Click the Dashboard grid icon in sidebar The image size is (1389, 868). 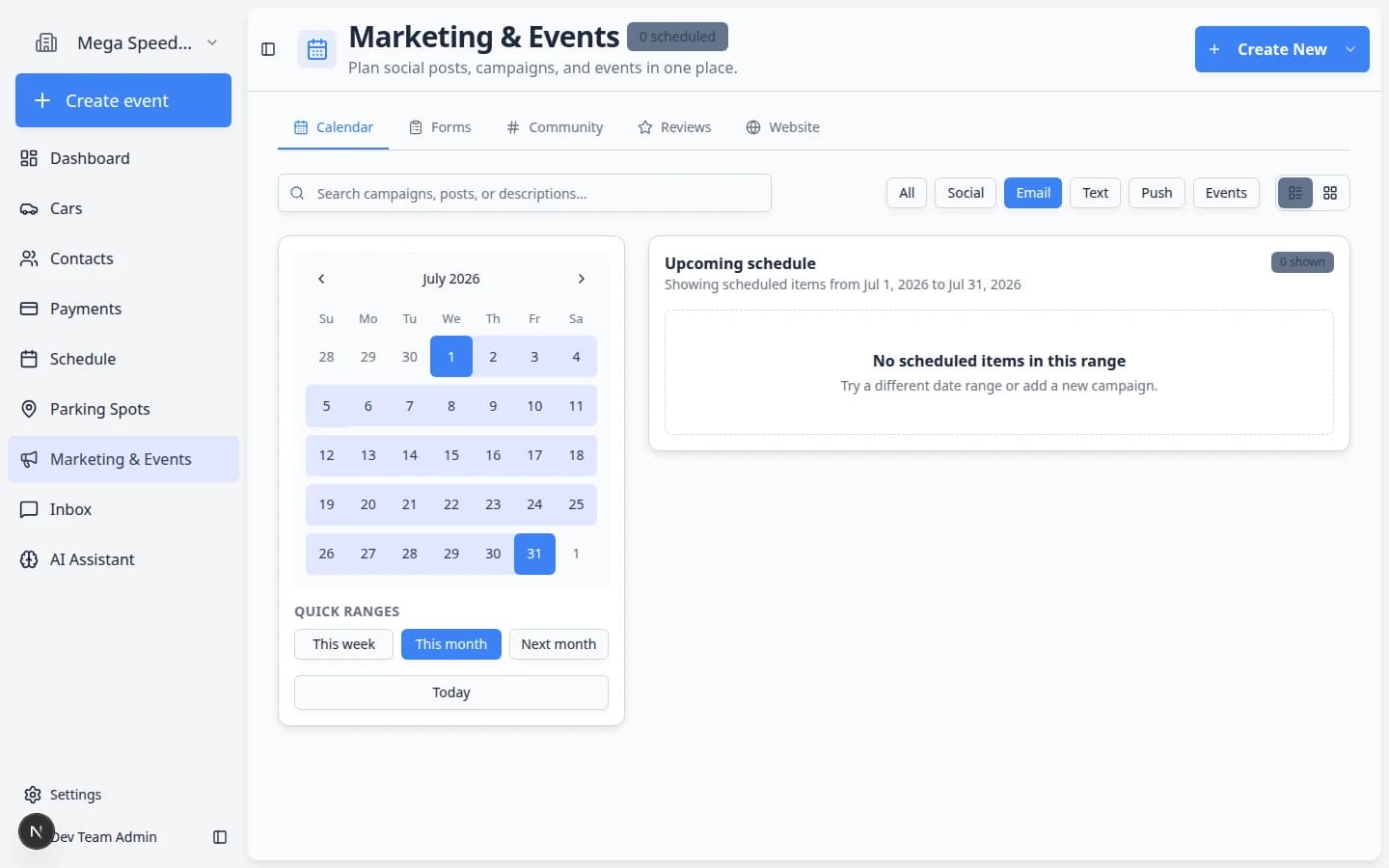coord(29,158)
